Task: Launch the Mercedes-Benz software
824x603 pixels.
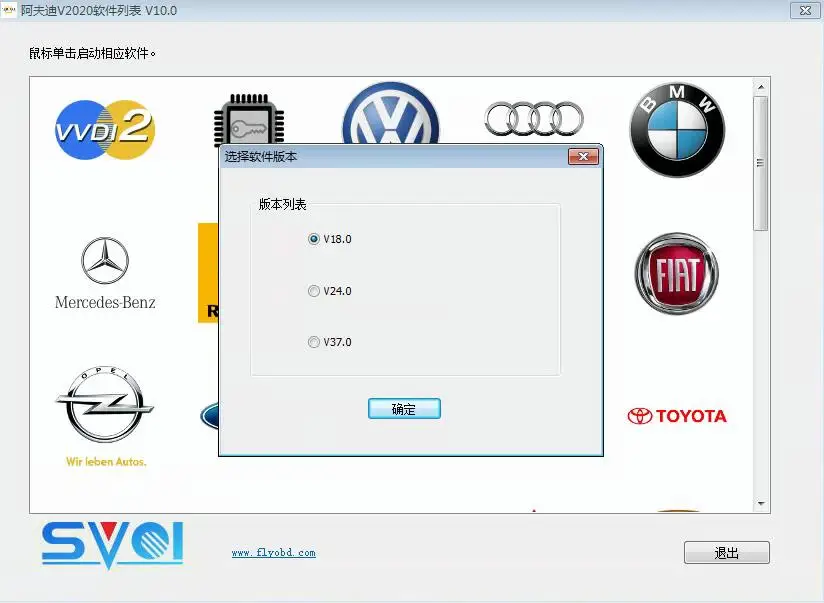Action: [105, 273]
